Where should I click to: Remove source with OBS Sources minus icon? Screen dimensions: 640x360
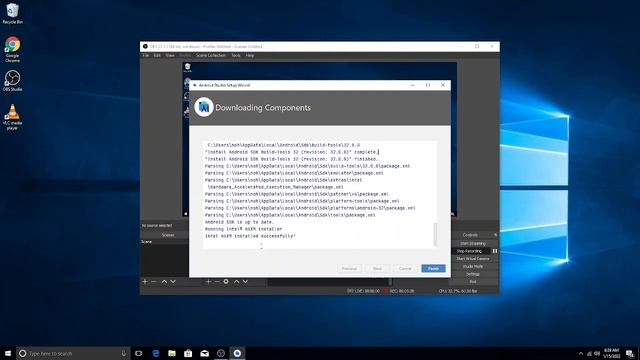tap(217, 282)
